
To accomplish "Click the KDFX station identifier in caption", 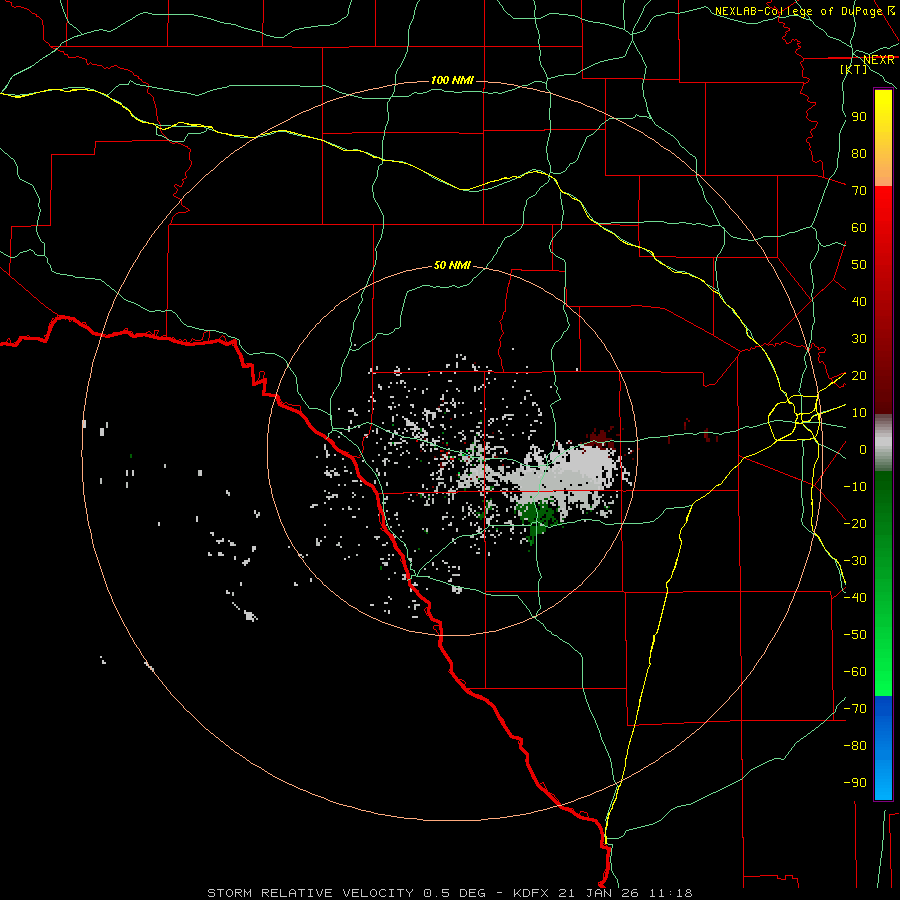I will click(532, 893).
